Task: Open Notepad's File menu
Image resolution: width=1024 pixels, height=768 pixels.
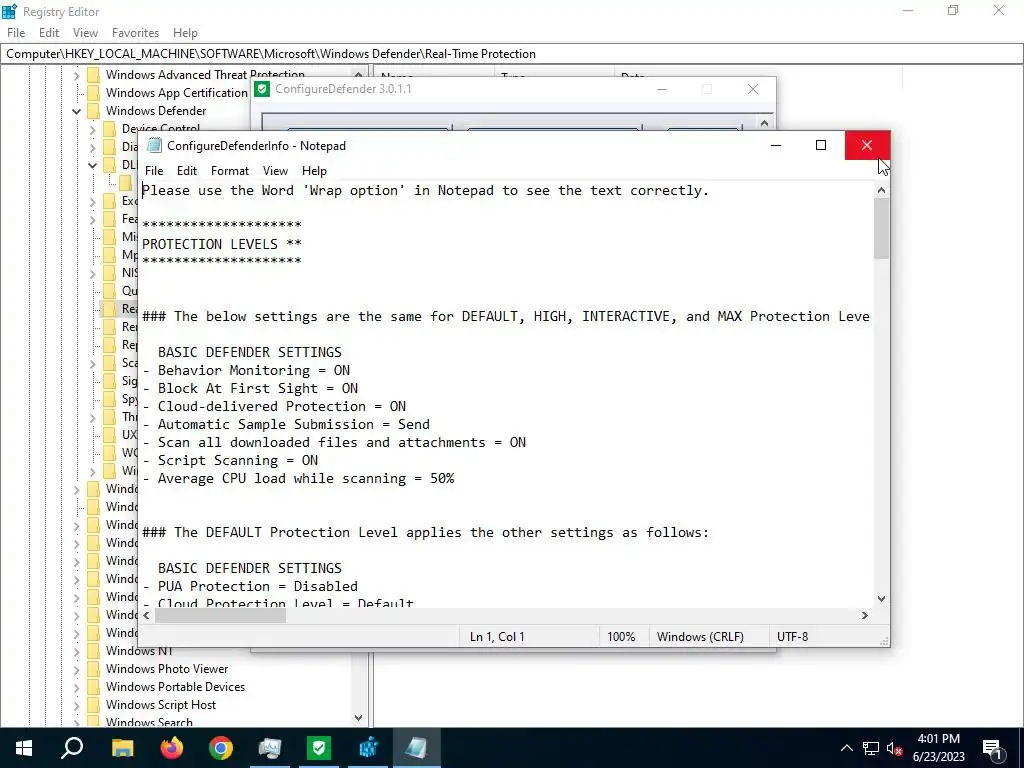Action: [x=154, y=171]
